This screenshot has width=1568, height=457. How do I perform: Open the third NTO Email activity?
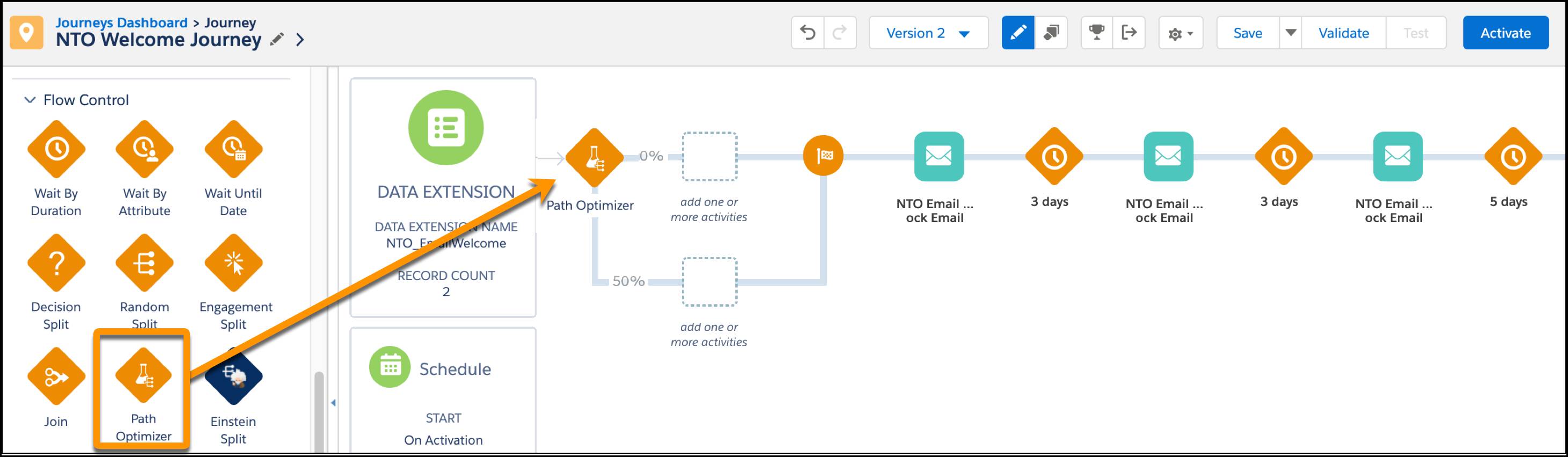(x=1397, y=157)
